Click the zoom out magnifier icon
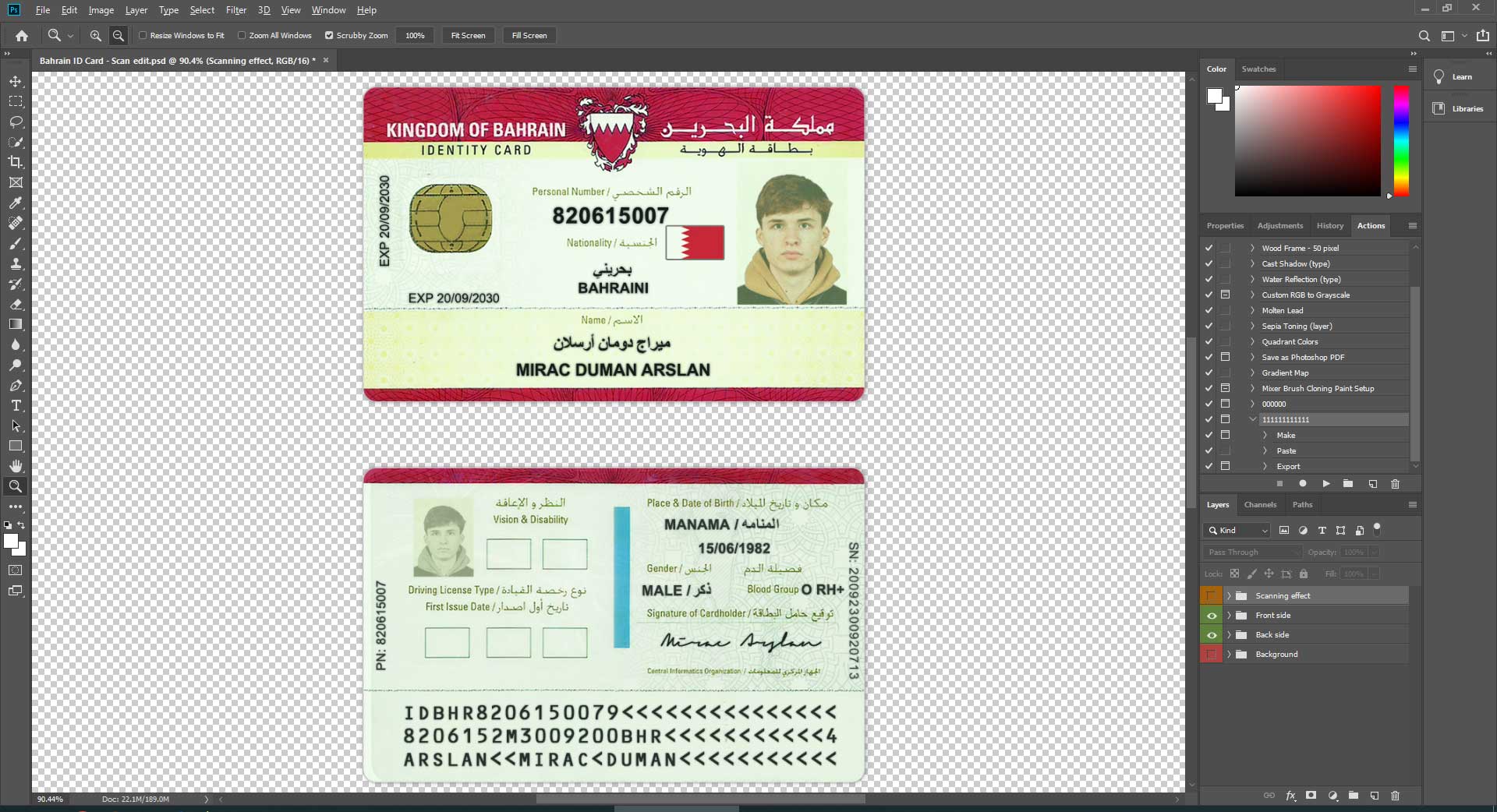This screenshot has height=812, width=1497. tap(119, 35)
